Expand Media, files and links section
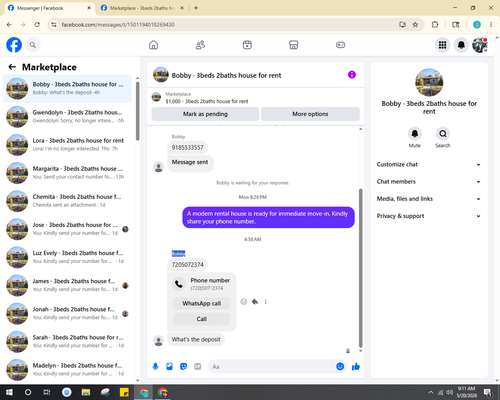 coord(429,199)
